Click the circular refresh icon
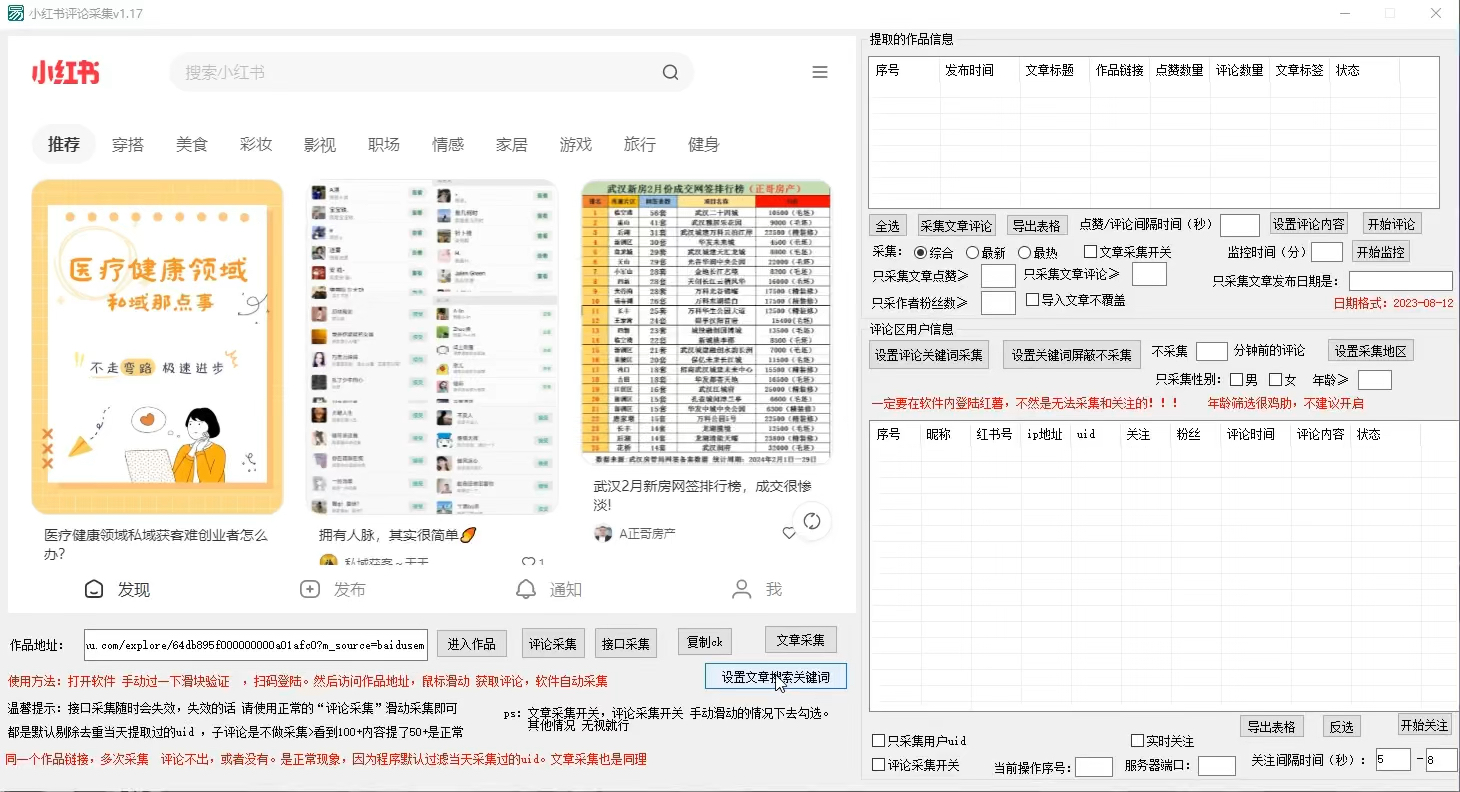The image size is (1460, 792). click(x=812, y=520)
